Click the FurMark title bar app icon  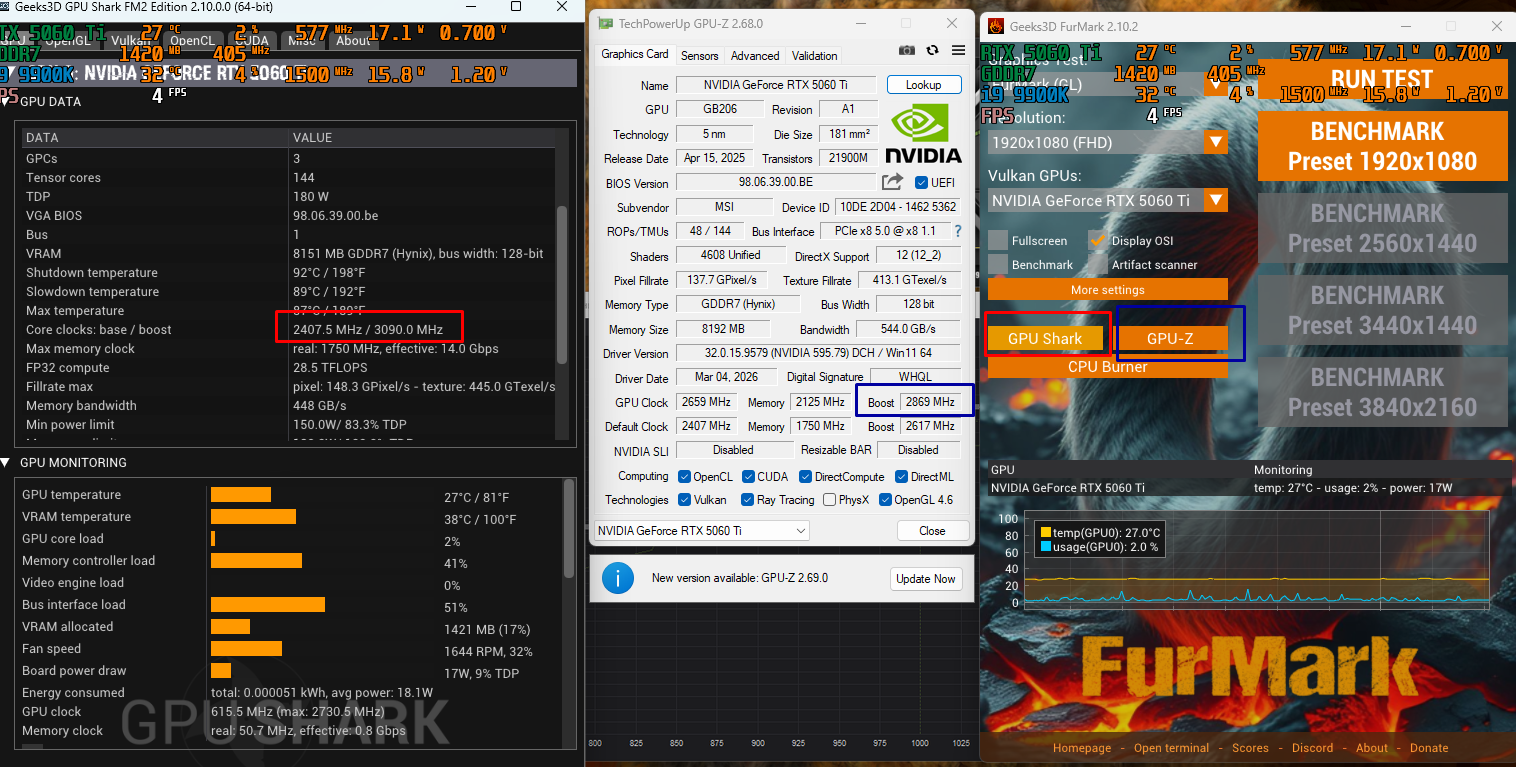pos(996,26)
